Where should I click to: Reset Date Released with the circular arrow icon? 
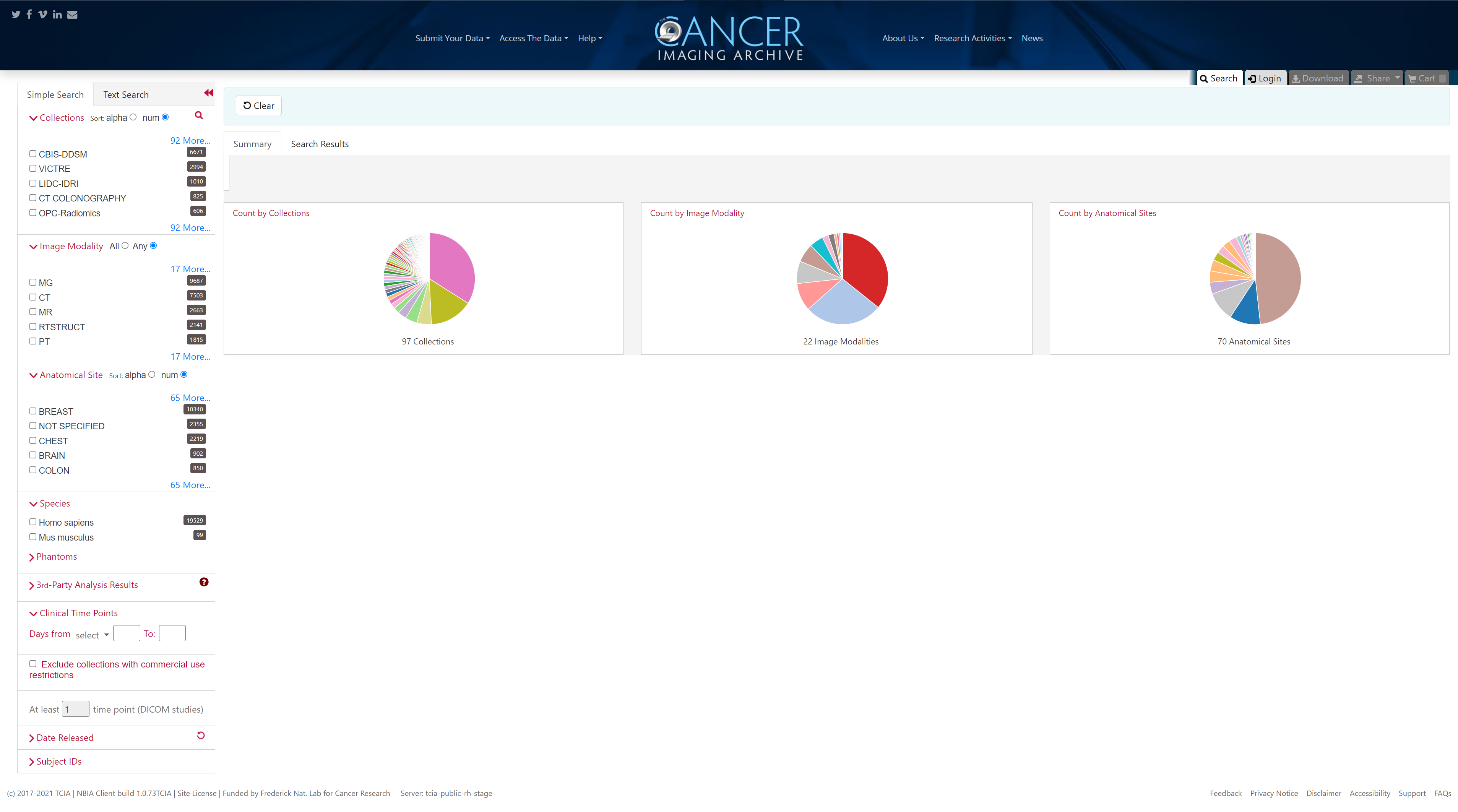point(200,736)
